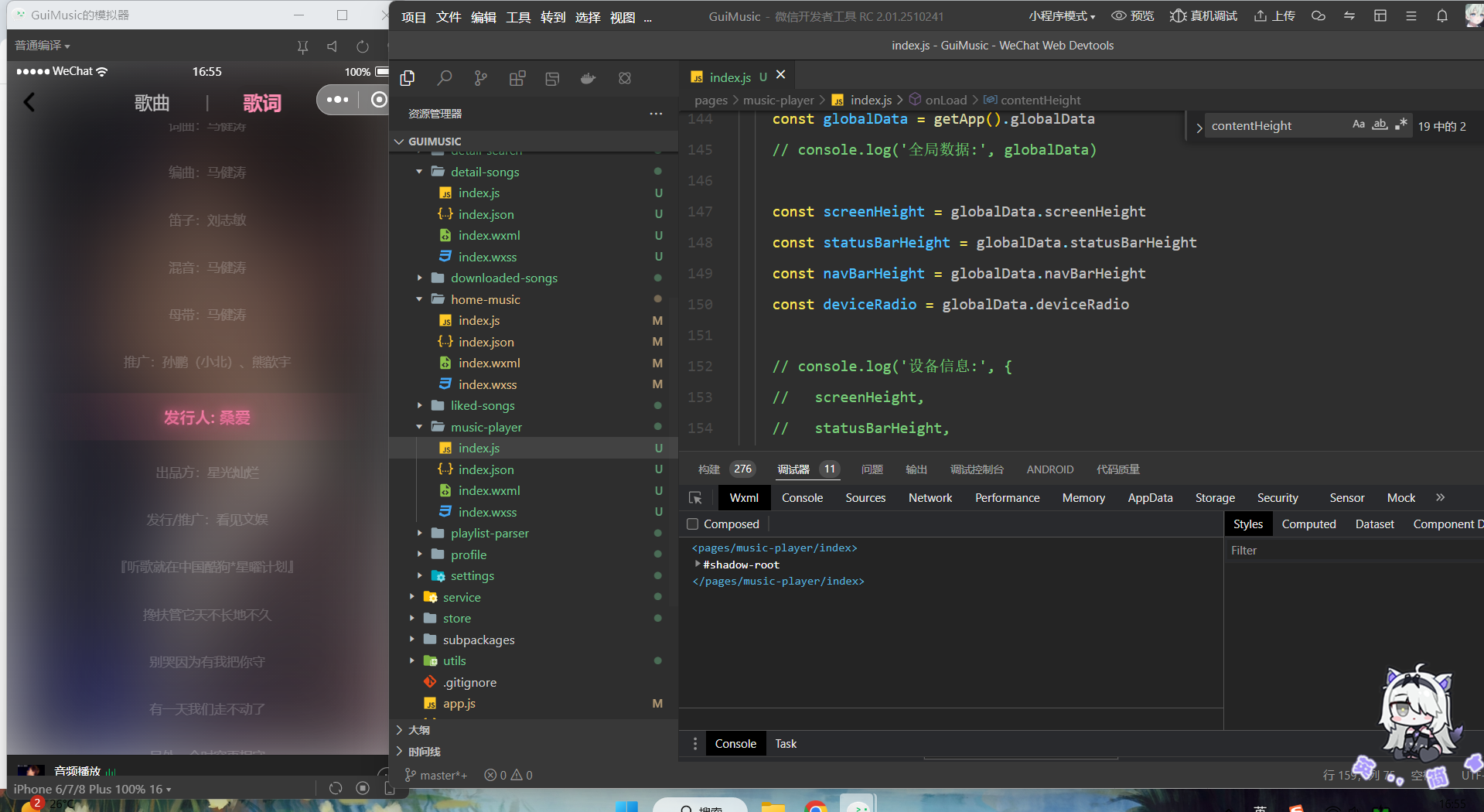
Task: Collapse the music-player folder
Action: (486, 427)
